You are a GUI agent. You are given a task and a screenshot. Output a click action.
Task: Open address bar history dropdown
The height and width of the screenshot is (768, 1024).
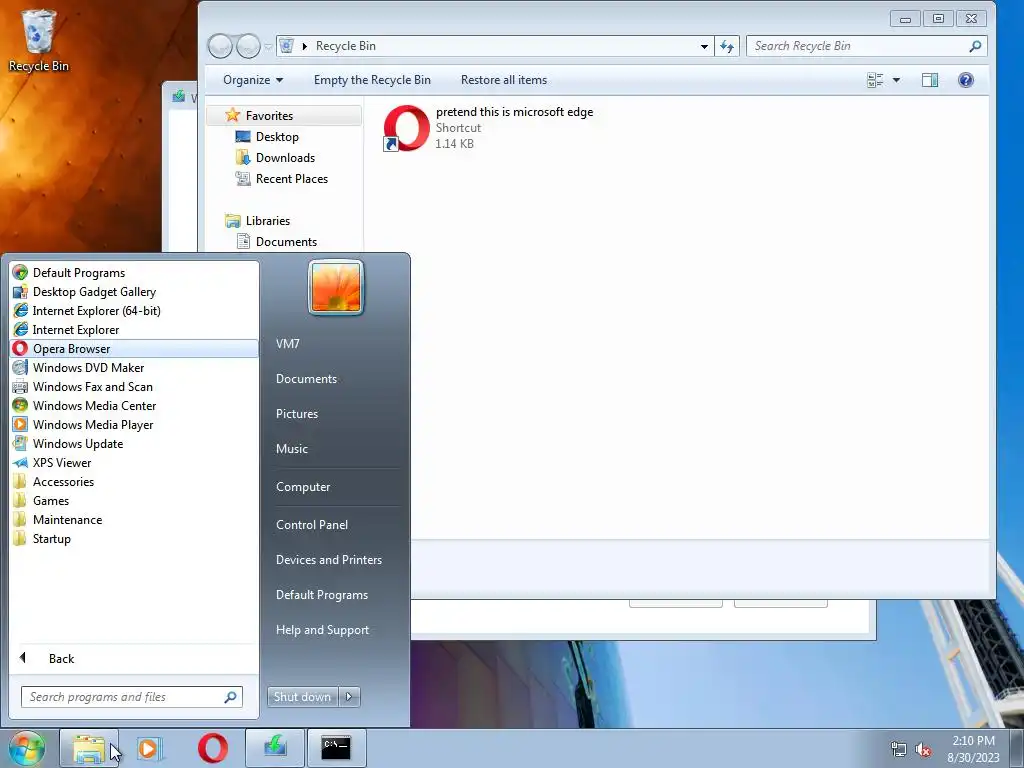point(704,46)
